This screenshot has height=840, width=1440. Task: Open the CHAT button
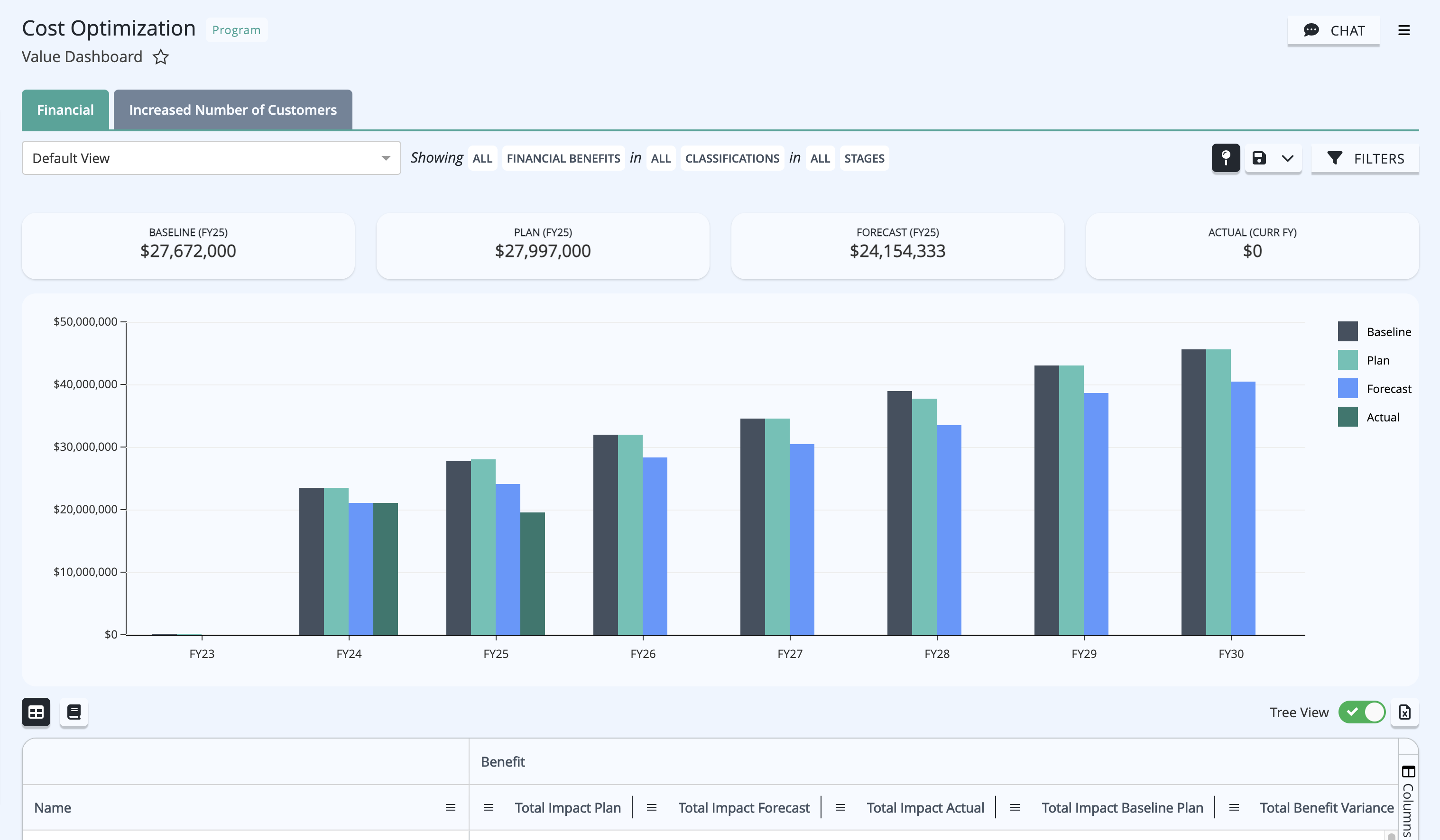(1334, 30)
